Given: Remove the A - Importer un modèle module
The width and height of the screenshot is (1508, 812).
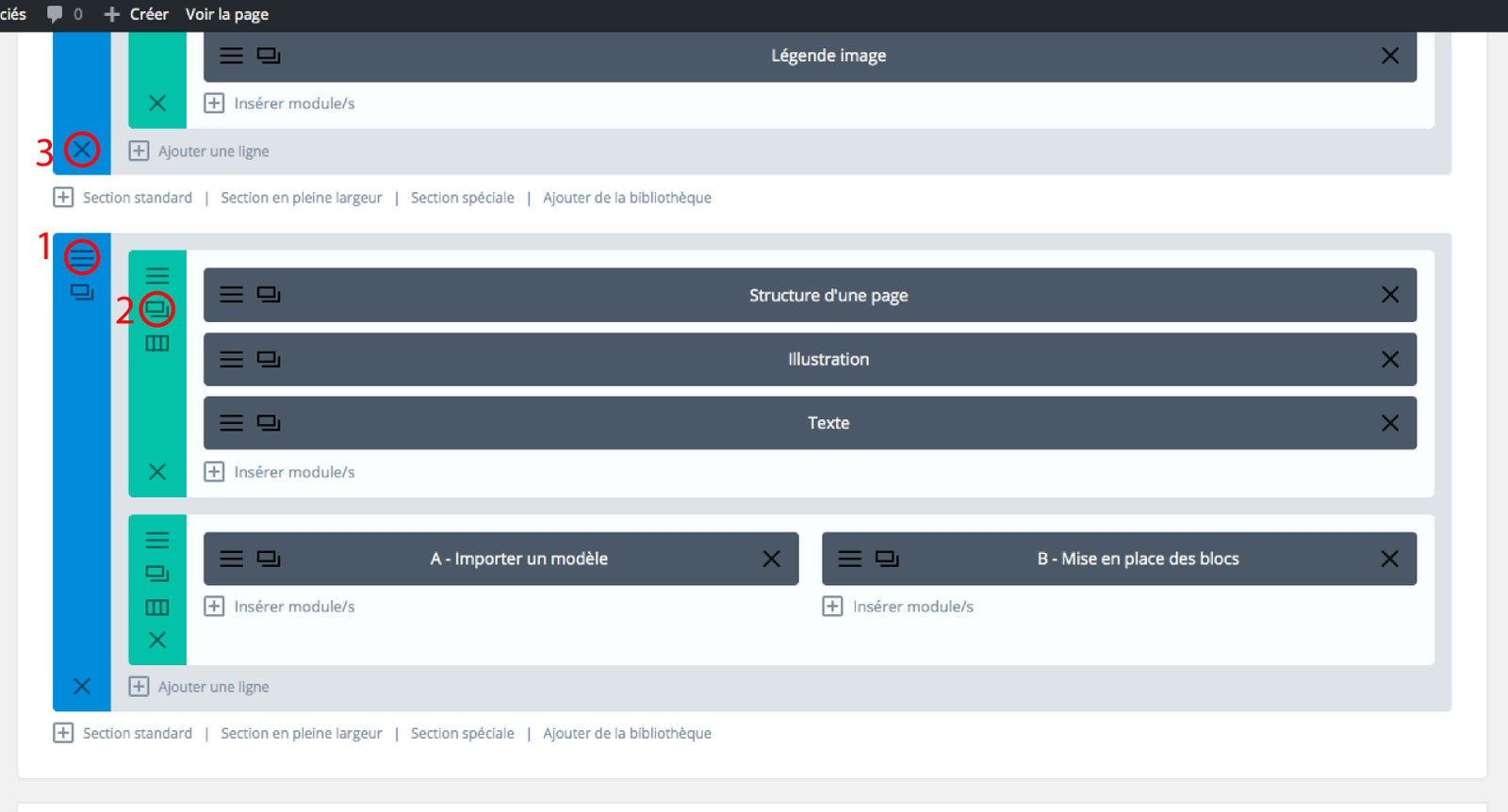Looking at the screenshot, I should [x=771, y=559].
